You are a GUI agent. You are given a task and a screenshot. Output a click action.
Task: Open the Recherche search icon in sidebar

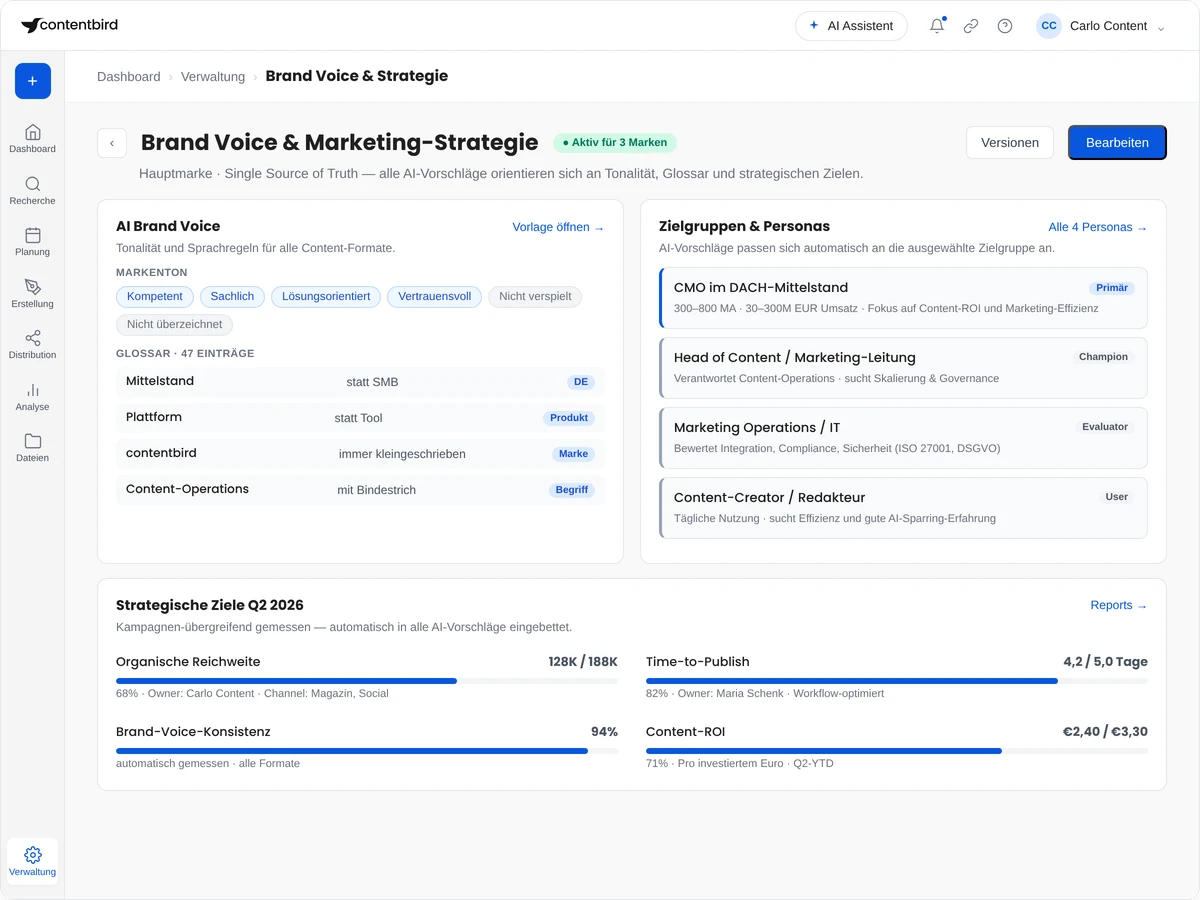pos(32,184)
